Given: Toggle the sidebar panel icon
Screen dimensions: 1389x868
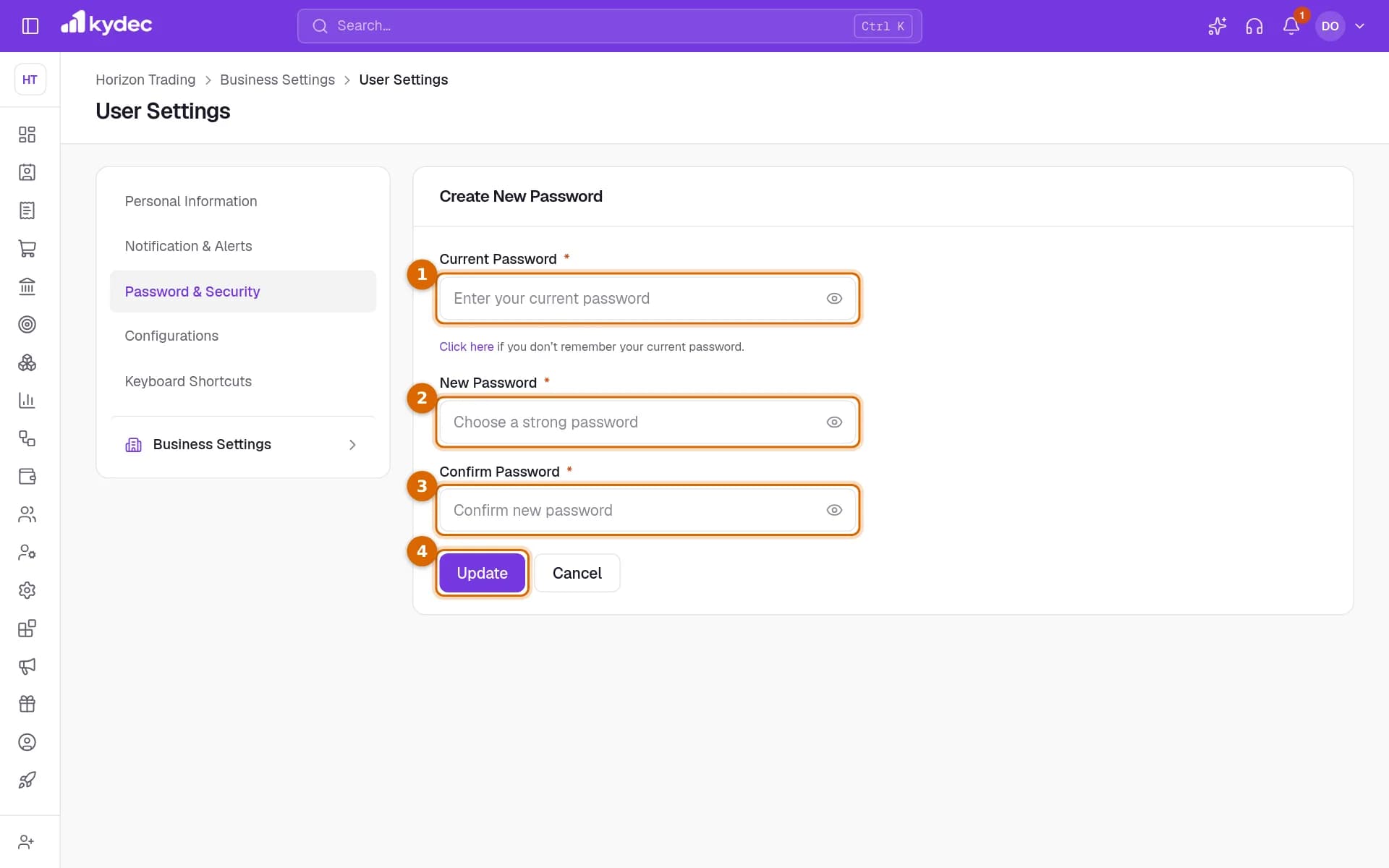Looking at the screenshot, I should (x=30, y=26).
